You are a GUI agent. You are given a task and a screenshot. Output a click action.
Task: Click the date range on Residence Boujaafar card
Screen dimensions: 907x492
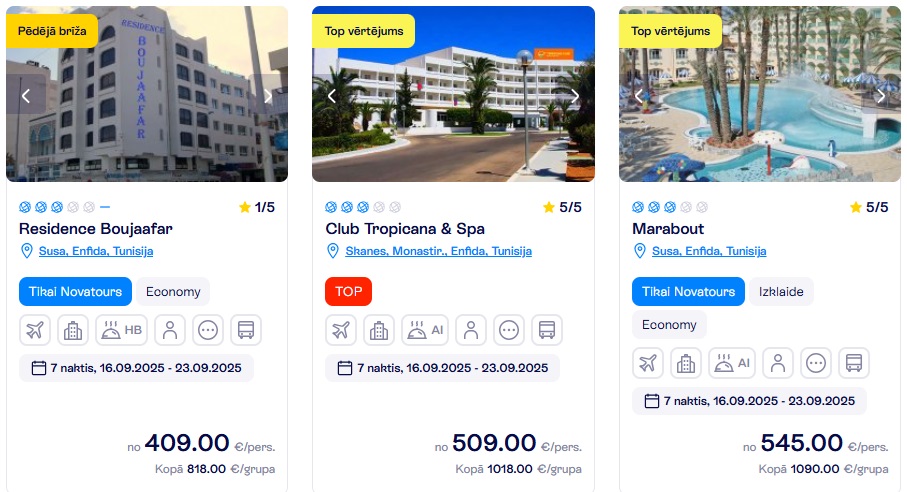click(136, 368)
